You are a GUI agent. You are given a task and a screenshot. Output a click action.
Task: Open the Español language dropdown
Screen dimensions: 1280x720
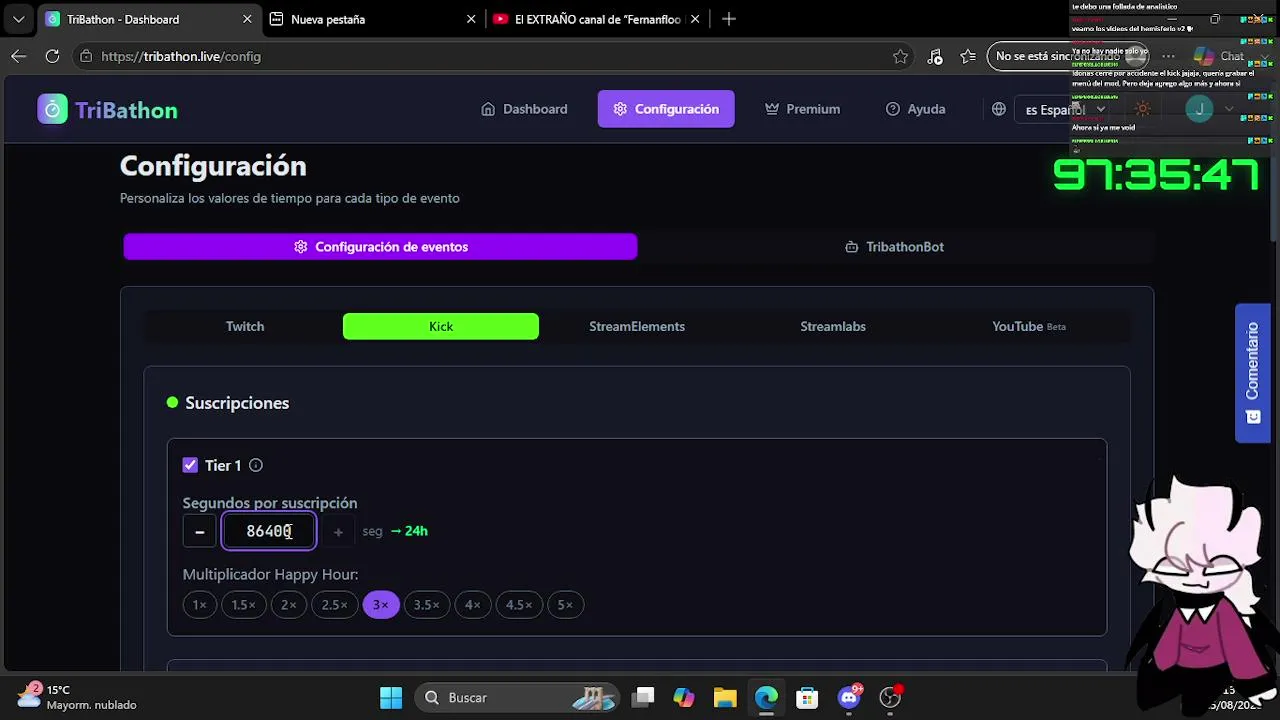pos(1065,109)
